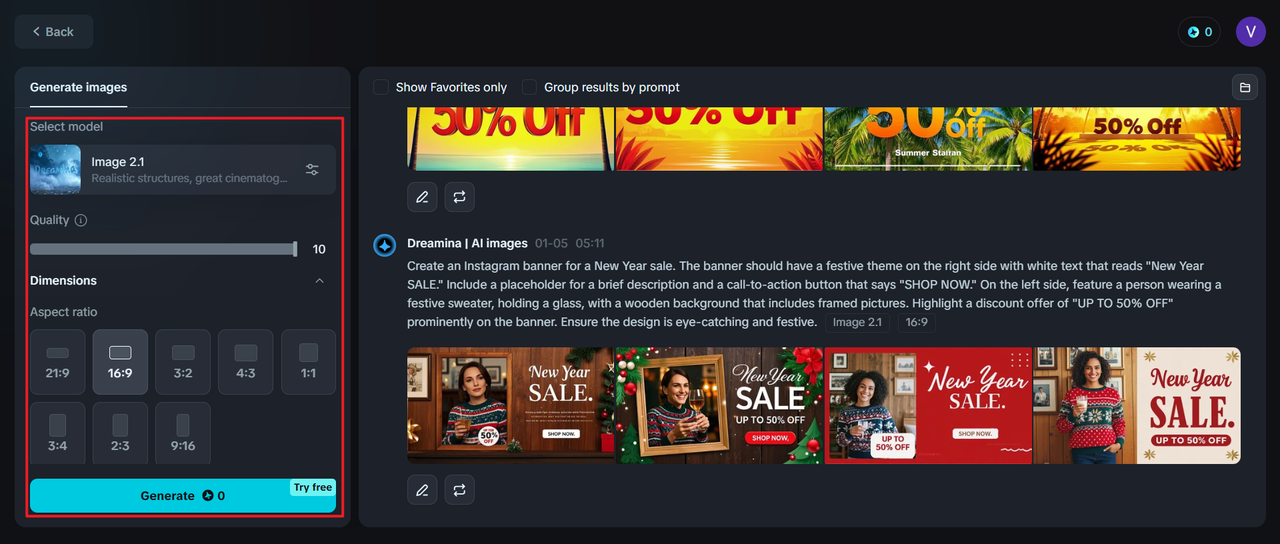
Task: Click the Quality slider track
Action: click(x=163, y=249)
